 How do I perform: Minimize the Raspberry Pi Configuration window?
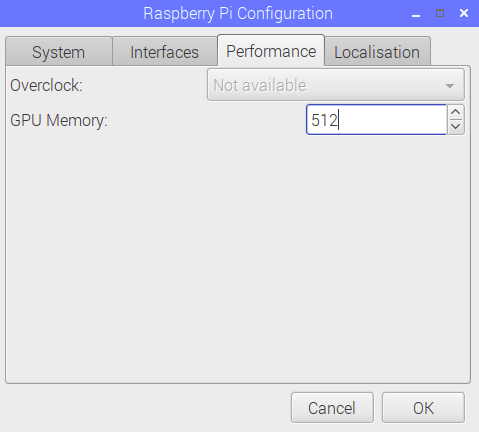pos(416,14)
